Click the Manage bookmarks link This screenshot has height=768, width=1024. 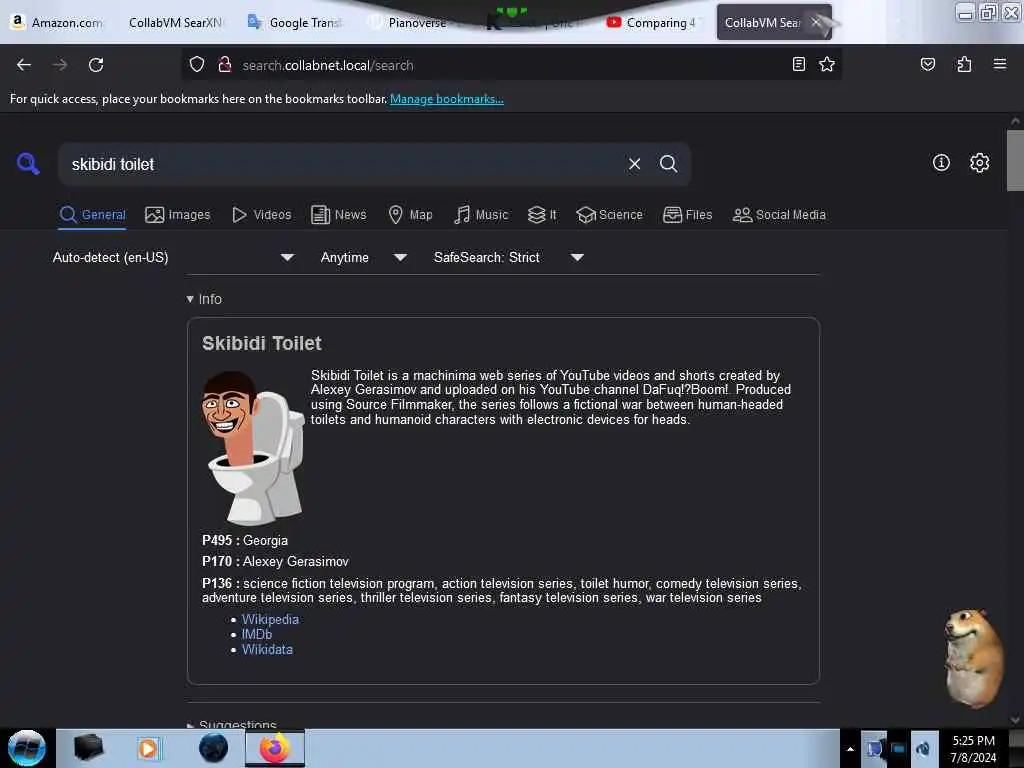pyautogui.click(x=447, y=99)
